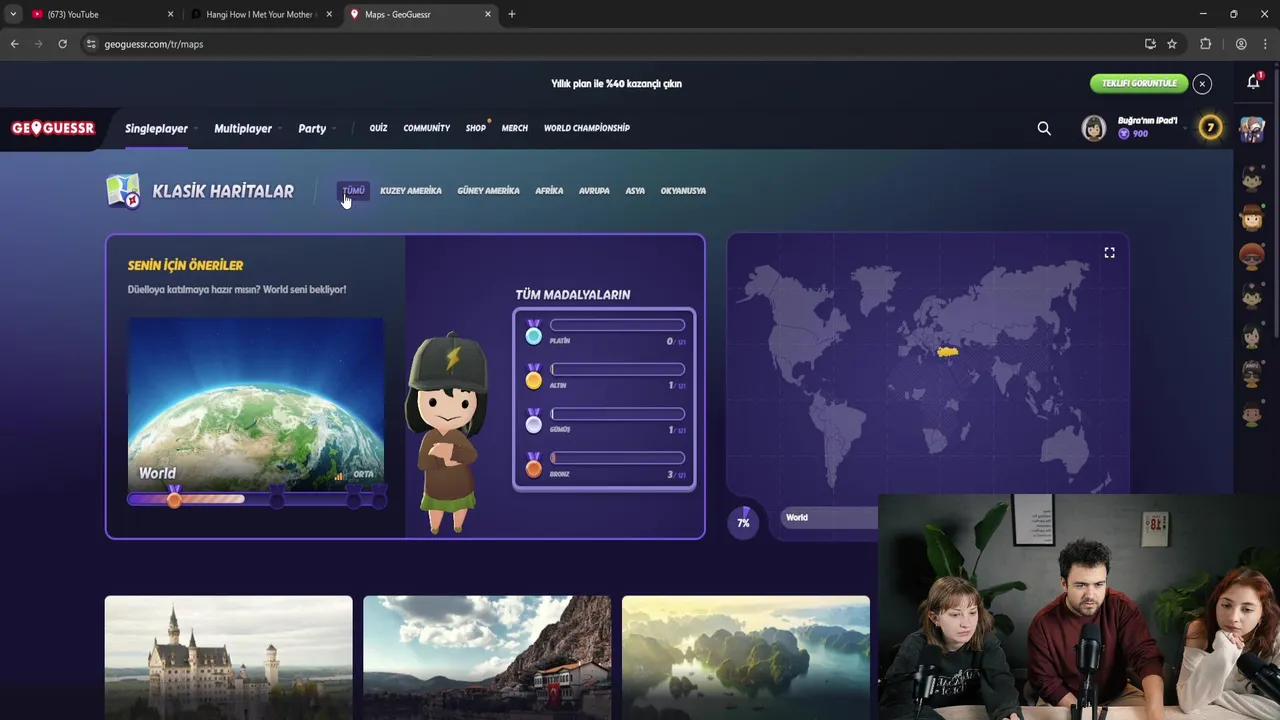Click the gold ALTIN medal icon

click(533, 377)
